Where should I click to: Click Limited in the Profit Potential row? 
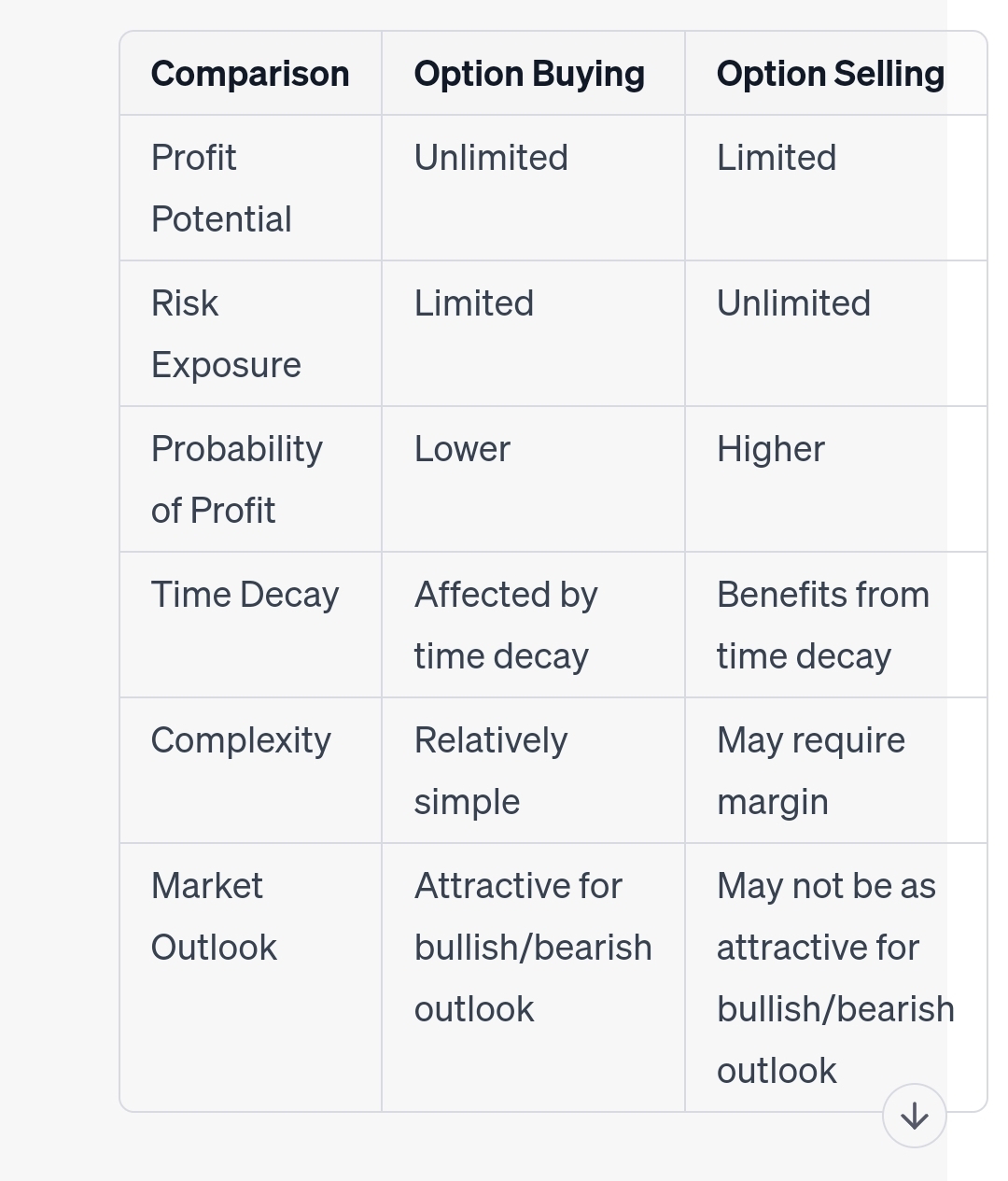[x=776, y=158]
